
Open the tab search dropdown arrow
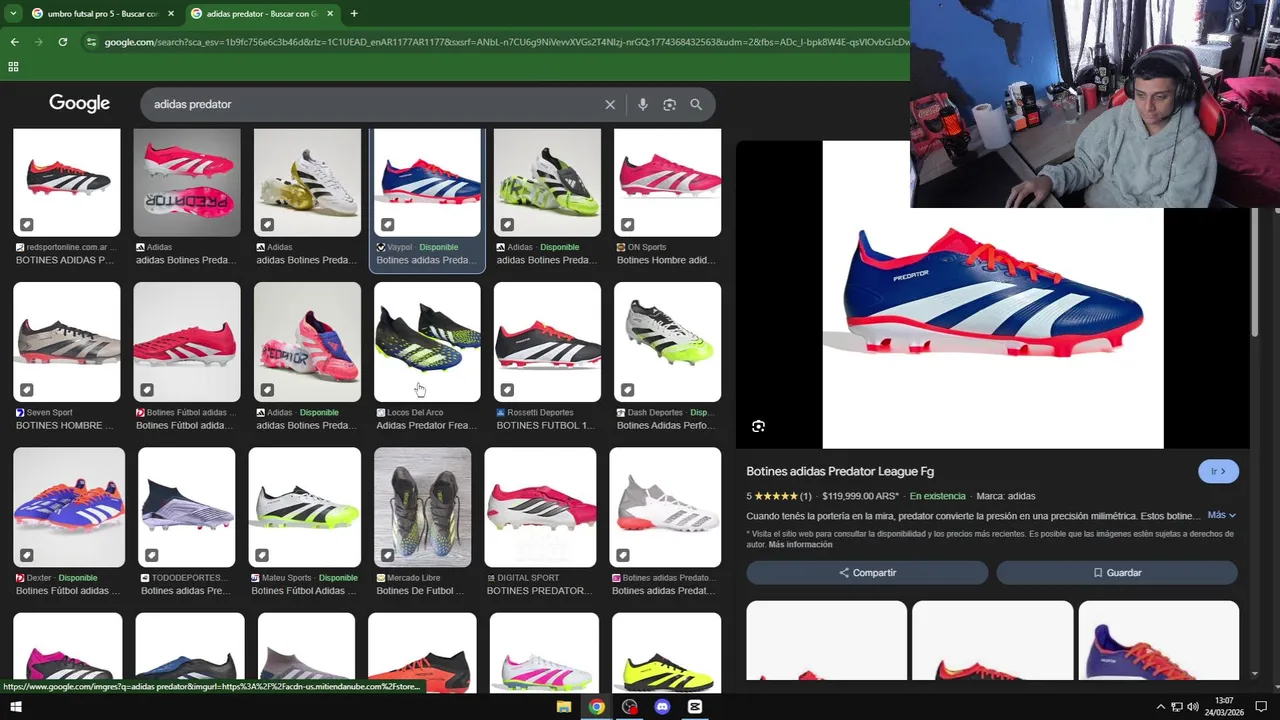tap(13, 13)
